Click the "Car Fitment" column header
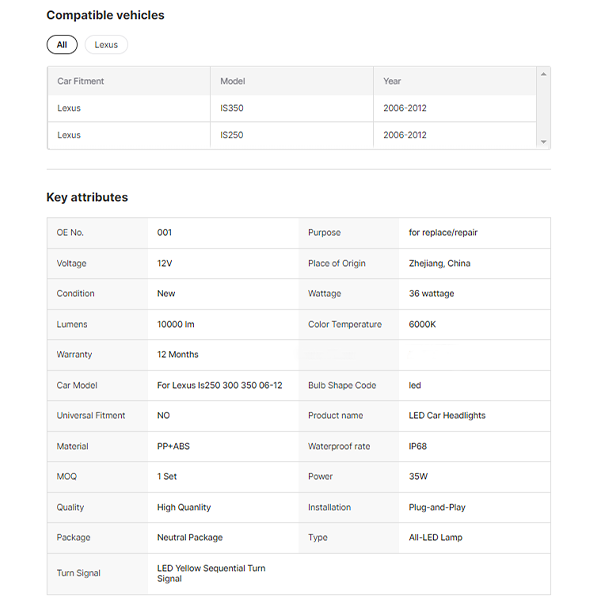Screen dimensions: 600x600 (x=81, y=81)
